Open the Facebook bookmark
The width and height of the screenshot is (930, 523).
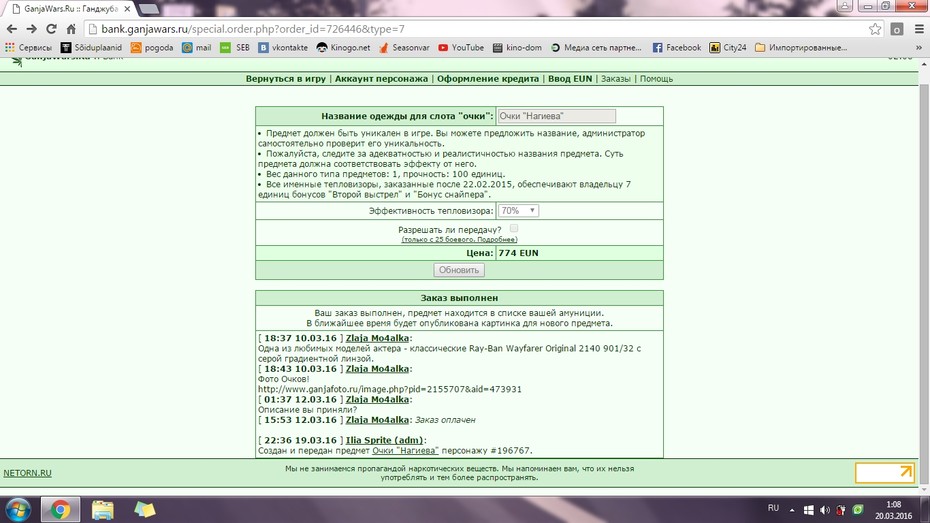(677, 47)
